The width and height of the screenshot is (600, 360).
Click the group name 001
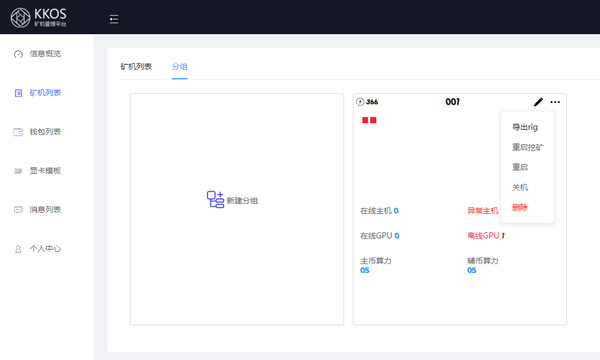click(452, 102)
